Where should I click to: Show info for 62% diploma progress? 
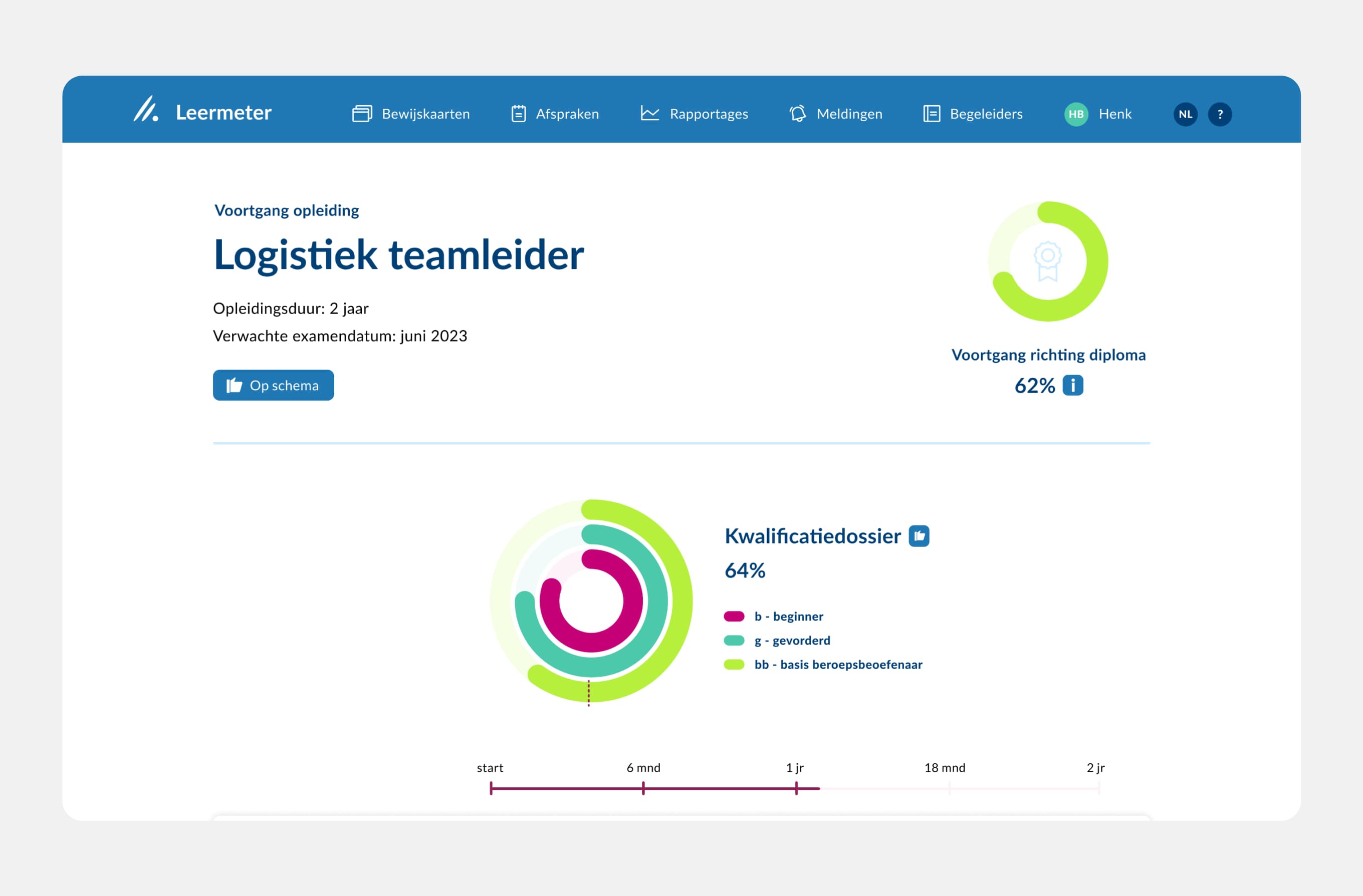click(x=1072, y=385)
